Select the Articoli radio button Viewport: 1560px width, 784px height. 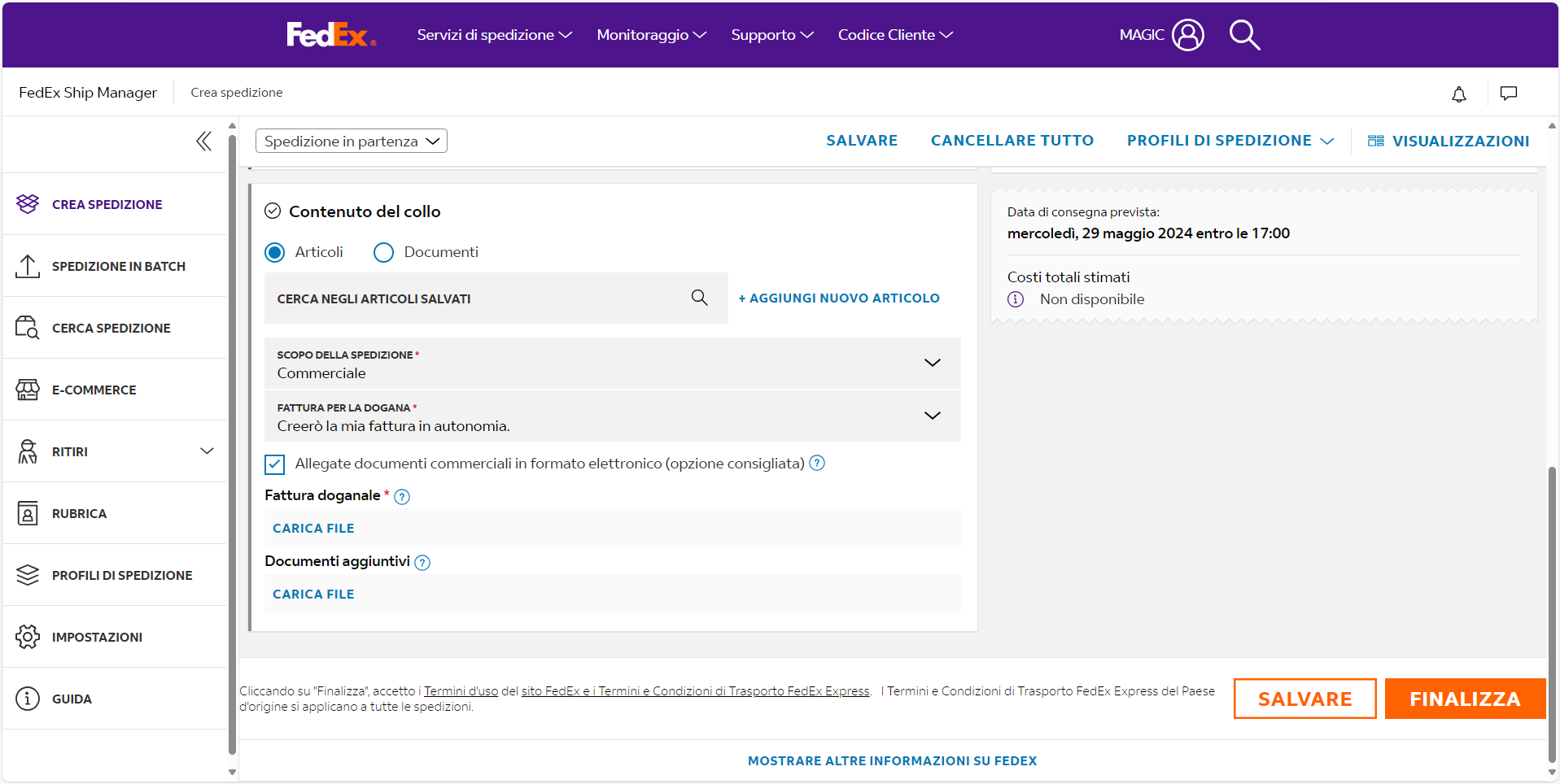(274, 252)
